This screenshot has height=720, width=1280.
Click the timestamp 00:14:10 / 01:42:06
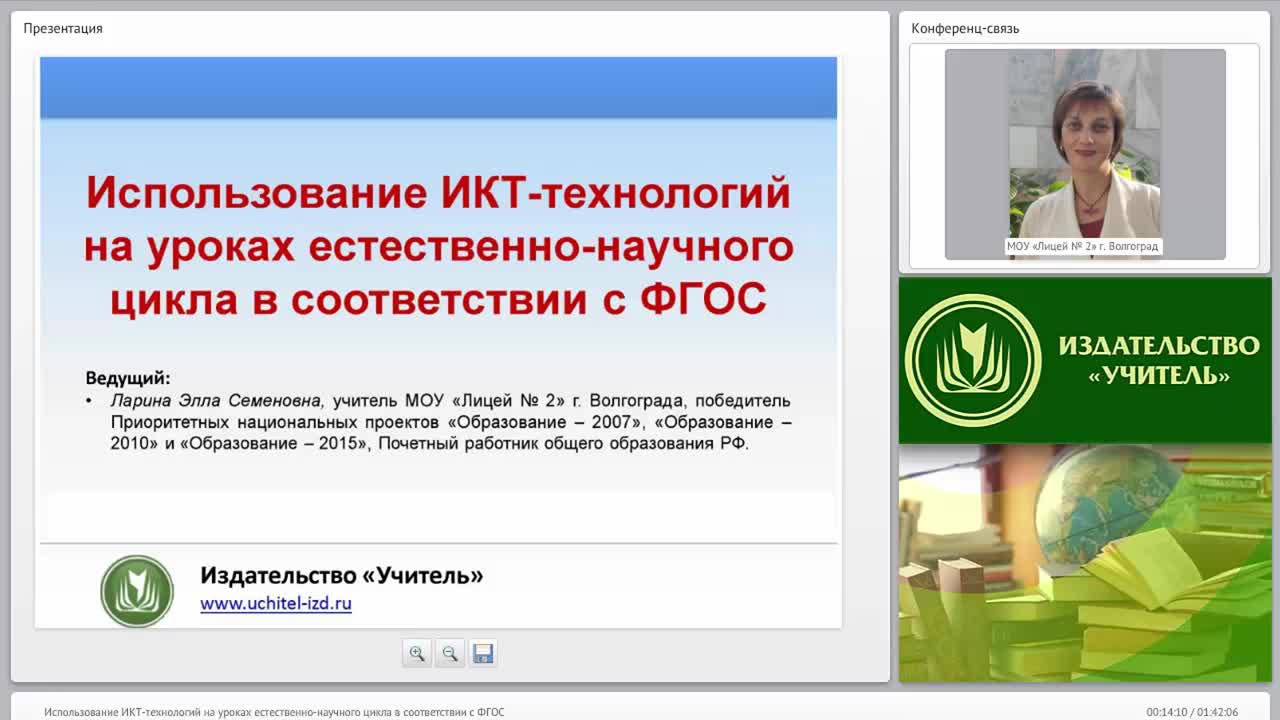[x=1192, y=712]
